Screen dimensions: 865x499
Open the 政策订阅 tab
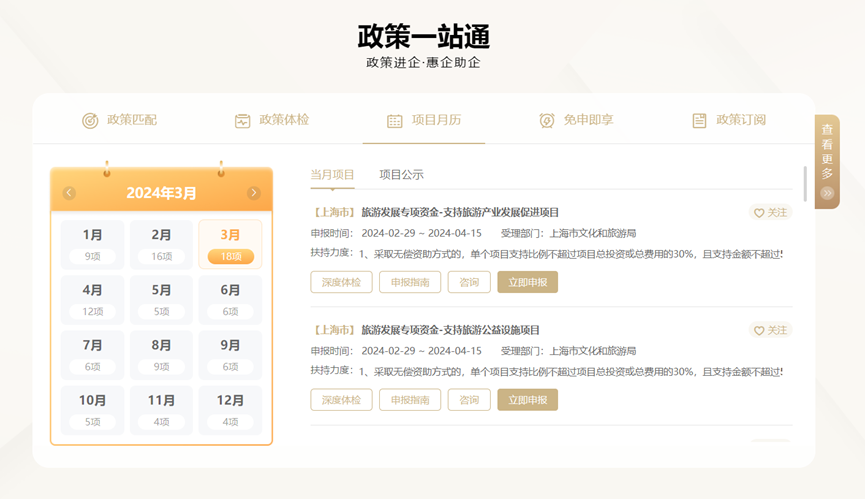(x=729, y=120)
